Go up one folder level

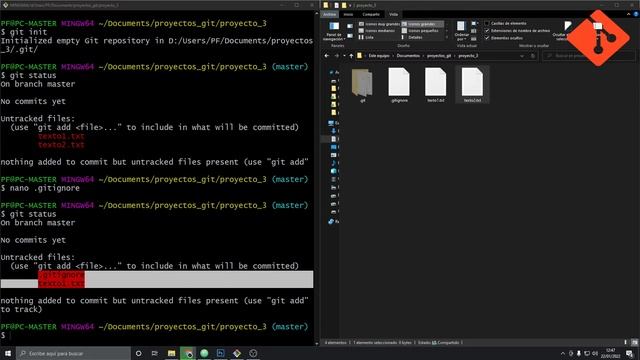point(351,56)
